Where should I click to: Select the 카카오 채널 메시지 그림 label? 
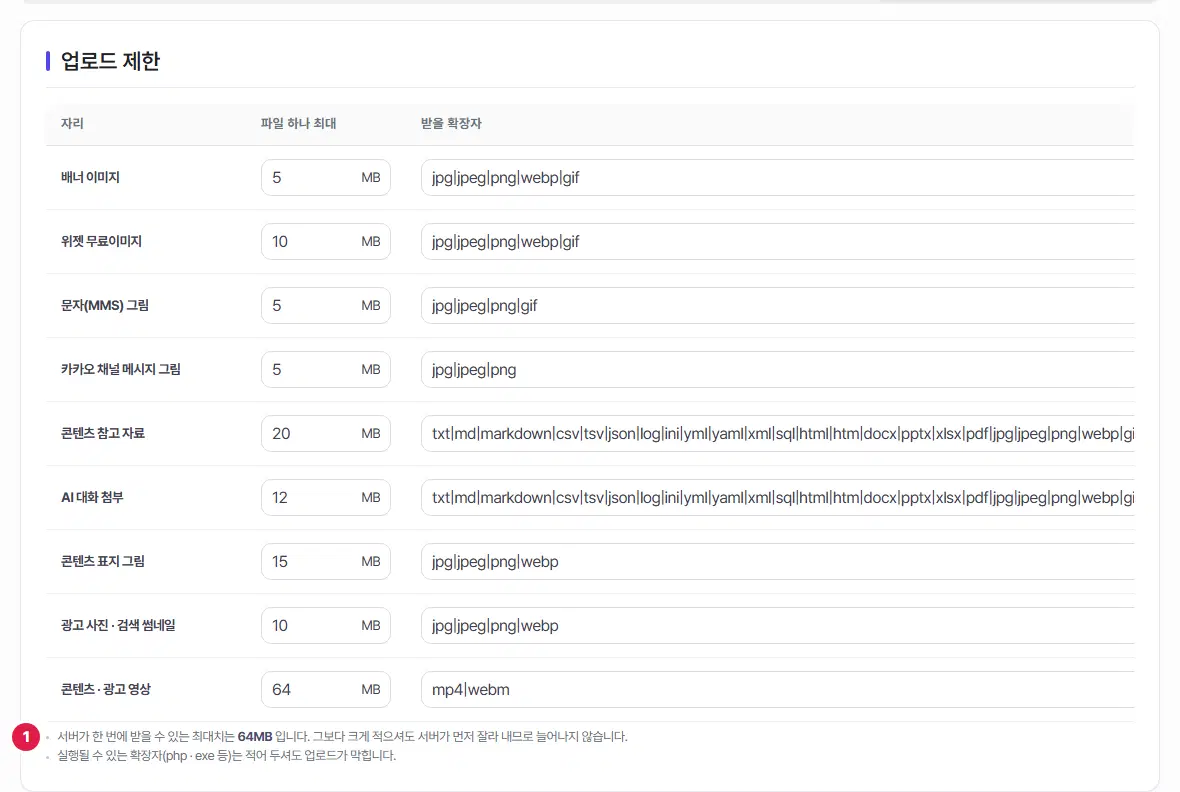tap(120, 370)
